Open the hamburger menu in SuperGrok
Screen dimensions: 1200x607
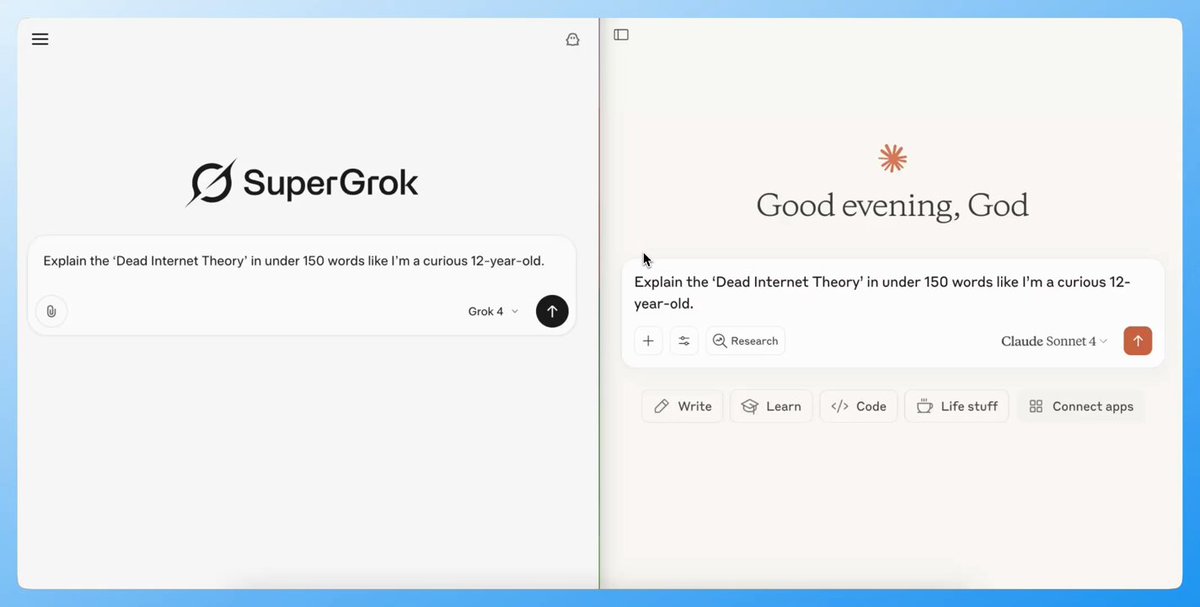pyautogui.click(x=40, y=39)
